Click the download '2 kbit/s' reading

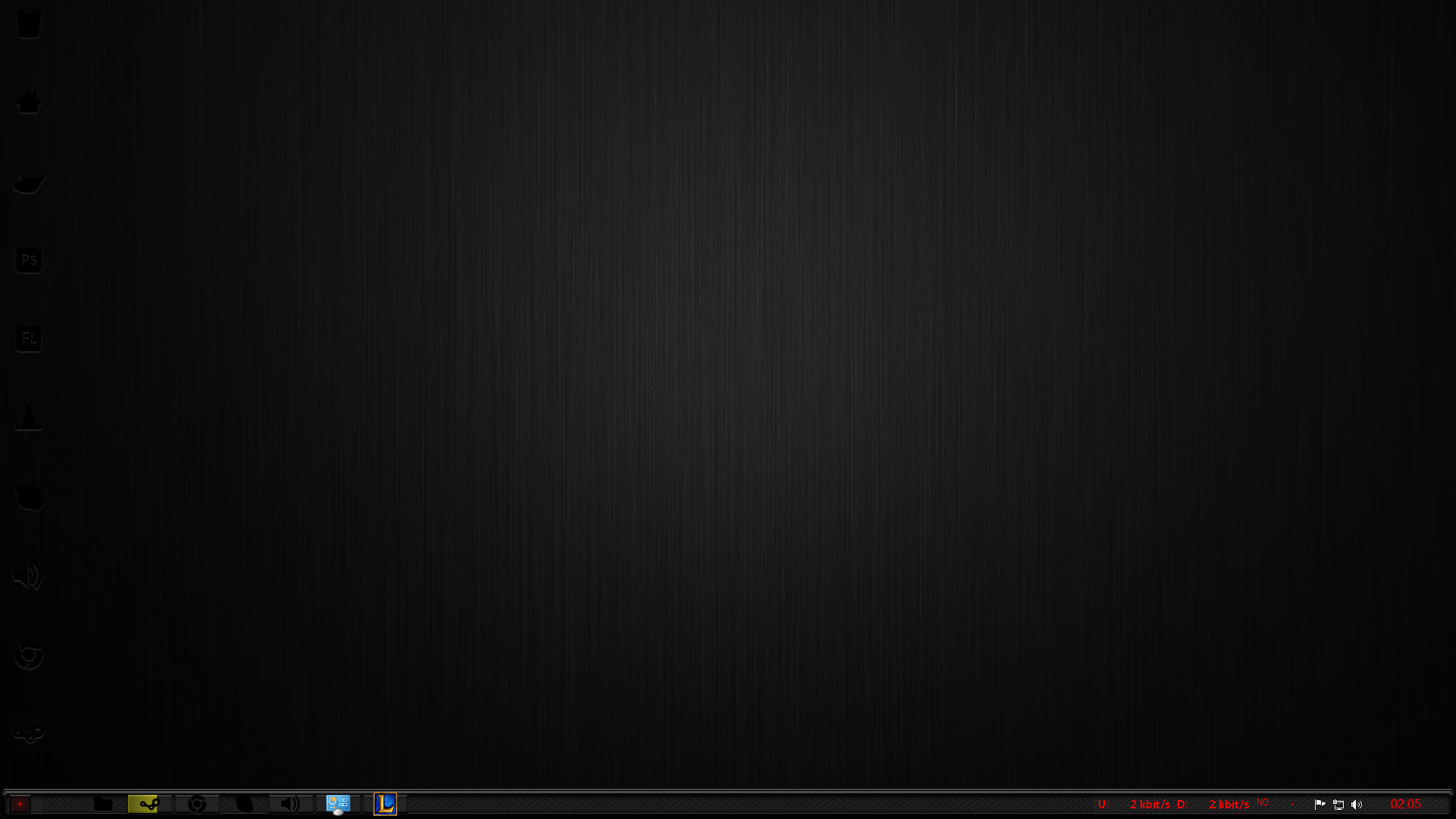click(x=1228, y=804)
